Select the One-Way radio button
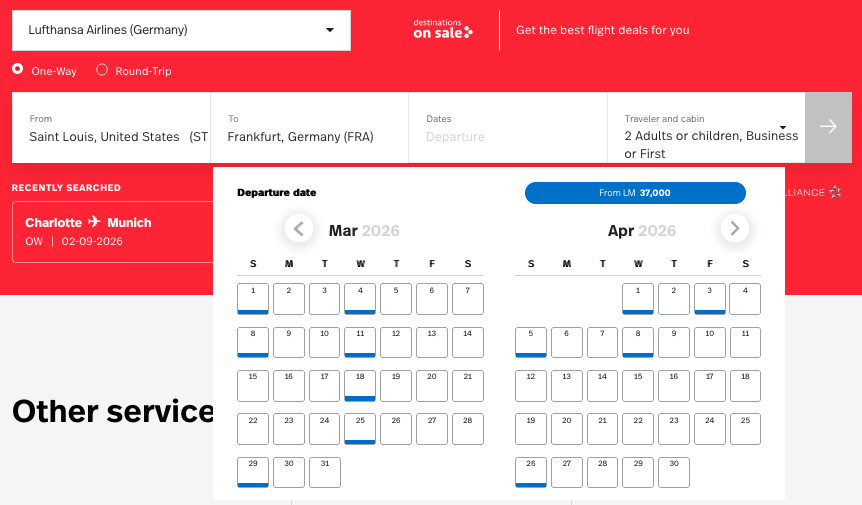862x505 pixels. tap(18, 70)
